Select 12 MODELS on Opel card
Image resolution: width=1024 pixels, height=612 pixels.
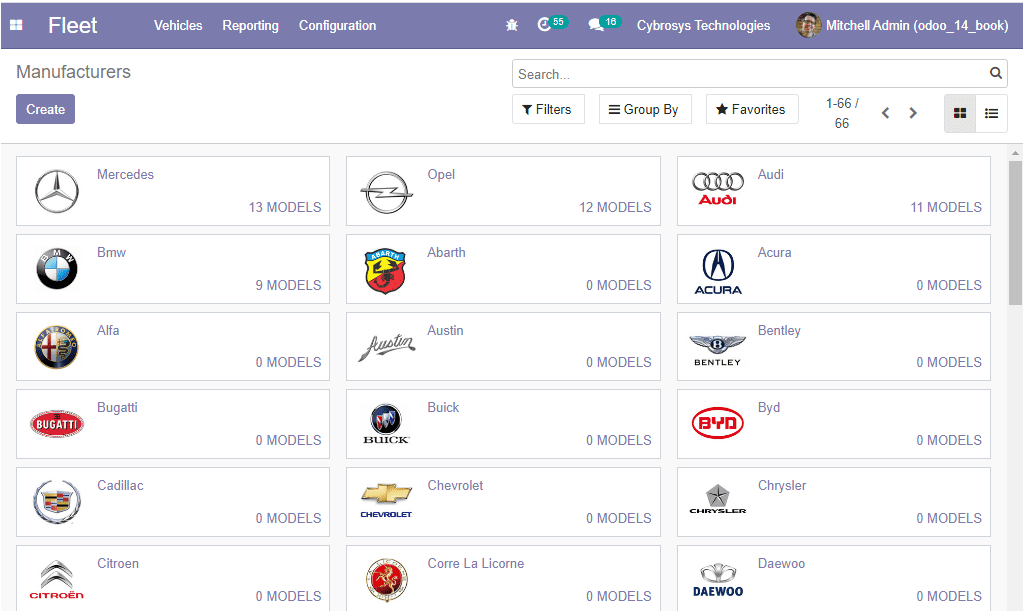[x=615, y=207]
